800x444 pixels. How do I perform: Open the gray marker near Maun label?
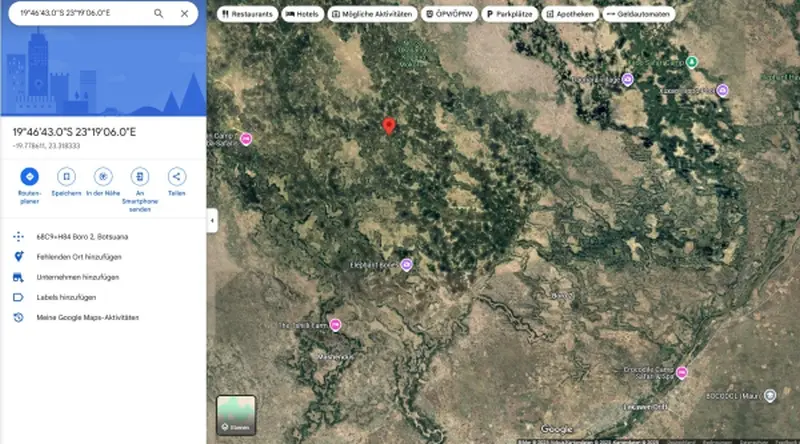[x=770, y=395]
